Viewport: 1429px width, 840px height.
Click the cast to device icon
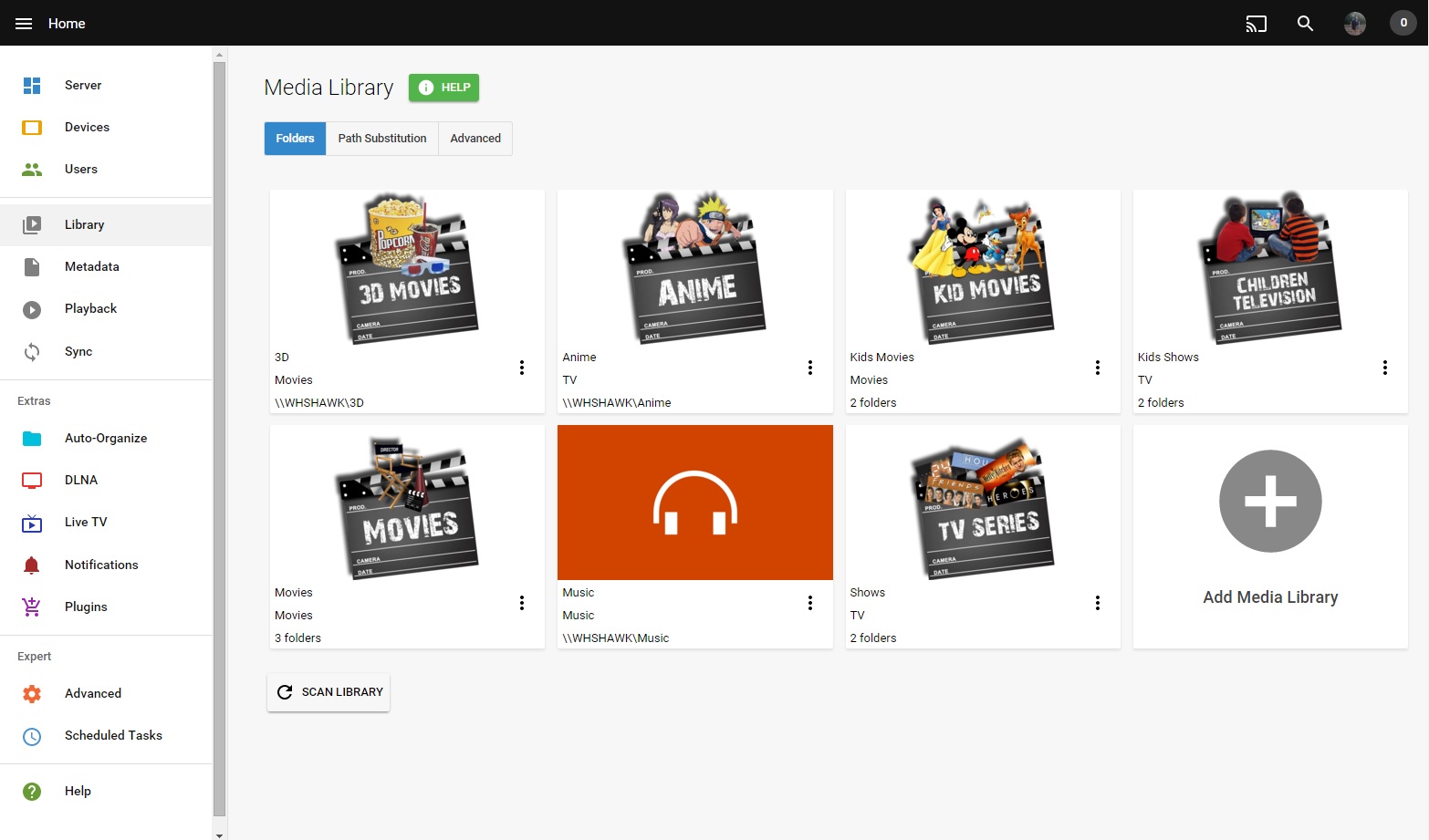pos(1256,24)
